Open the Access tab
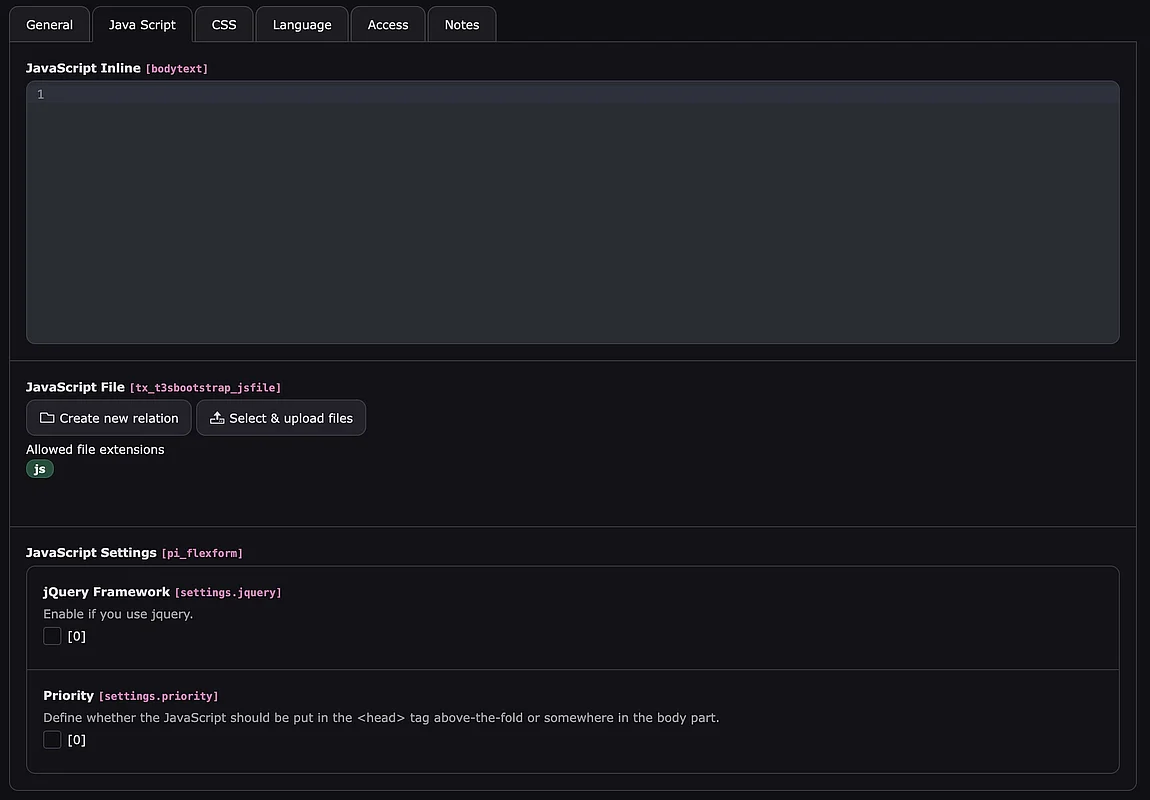This screenshot has width=1150, height=800. point(388,25)
